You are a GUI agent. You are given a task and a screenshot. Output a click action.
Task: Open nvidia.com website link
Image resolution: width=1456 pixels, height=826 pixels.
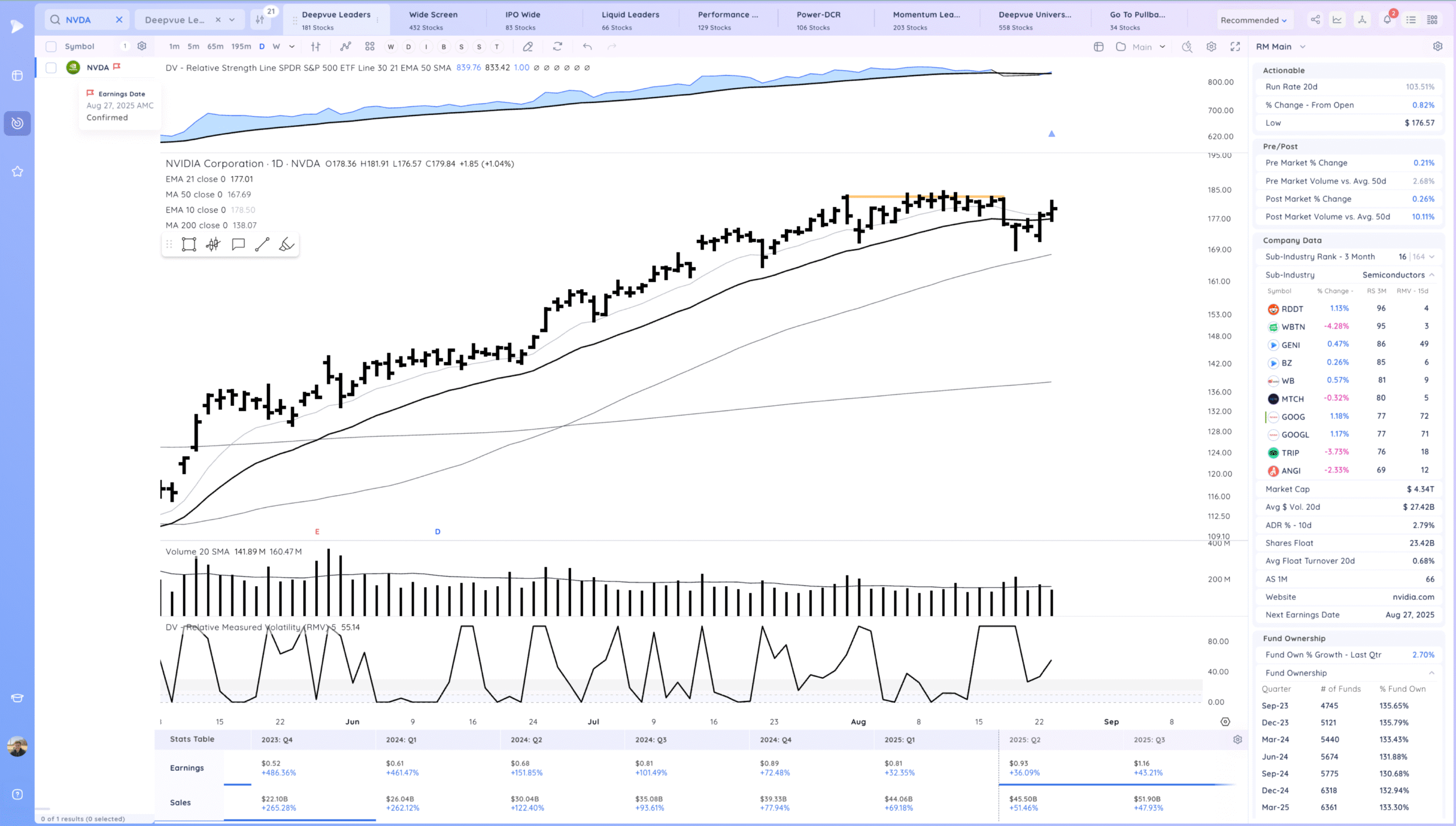[x=1413, y=597]
